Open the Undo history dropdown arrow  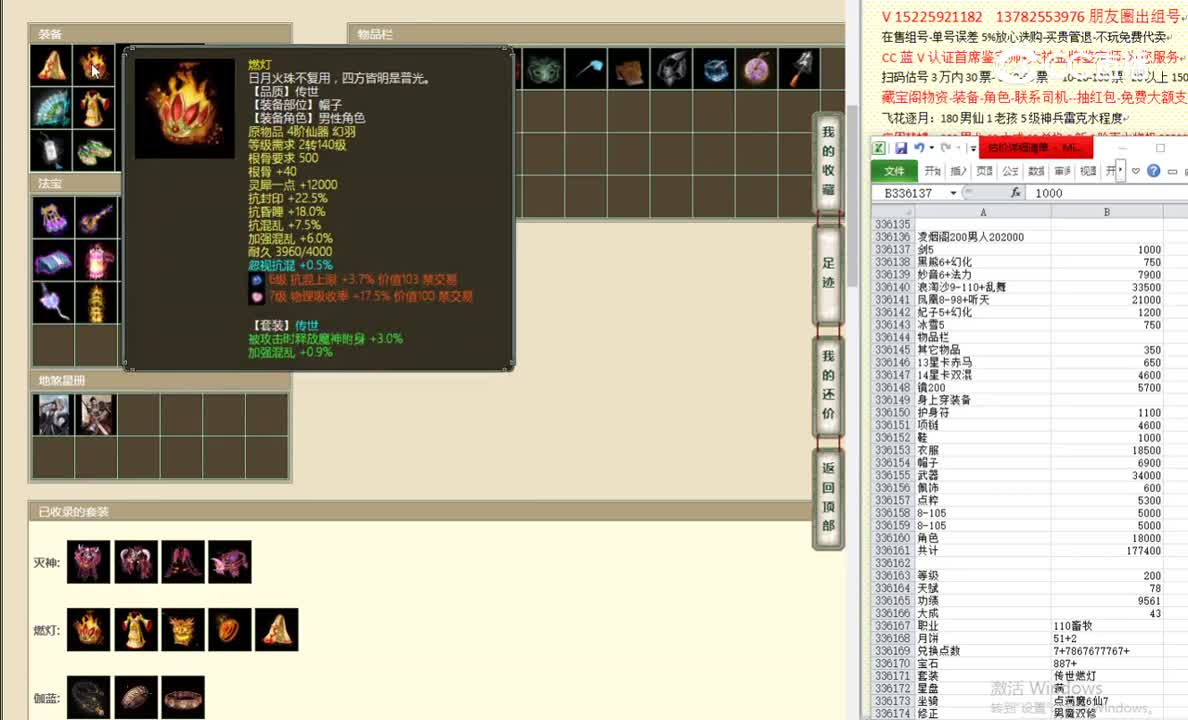[930, 146]
